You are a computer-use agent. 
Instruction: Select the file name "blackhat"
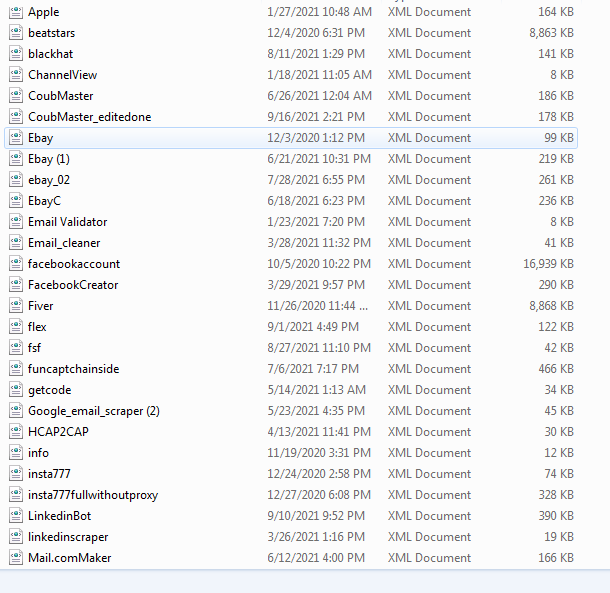tap(51, 54)
